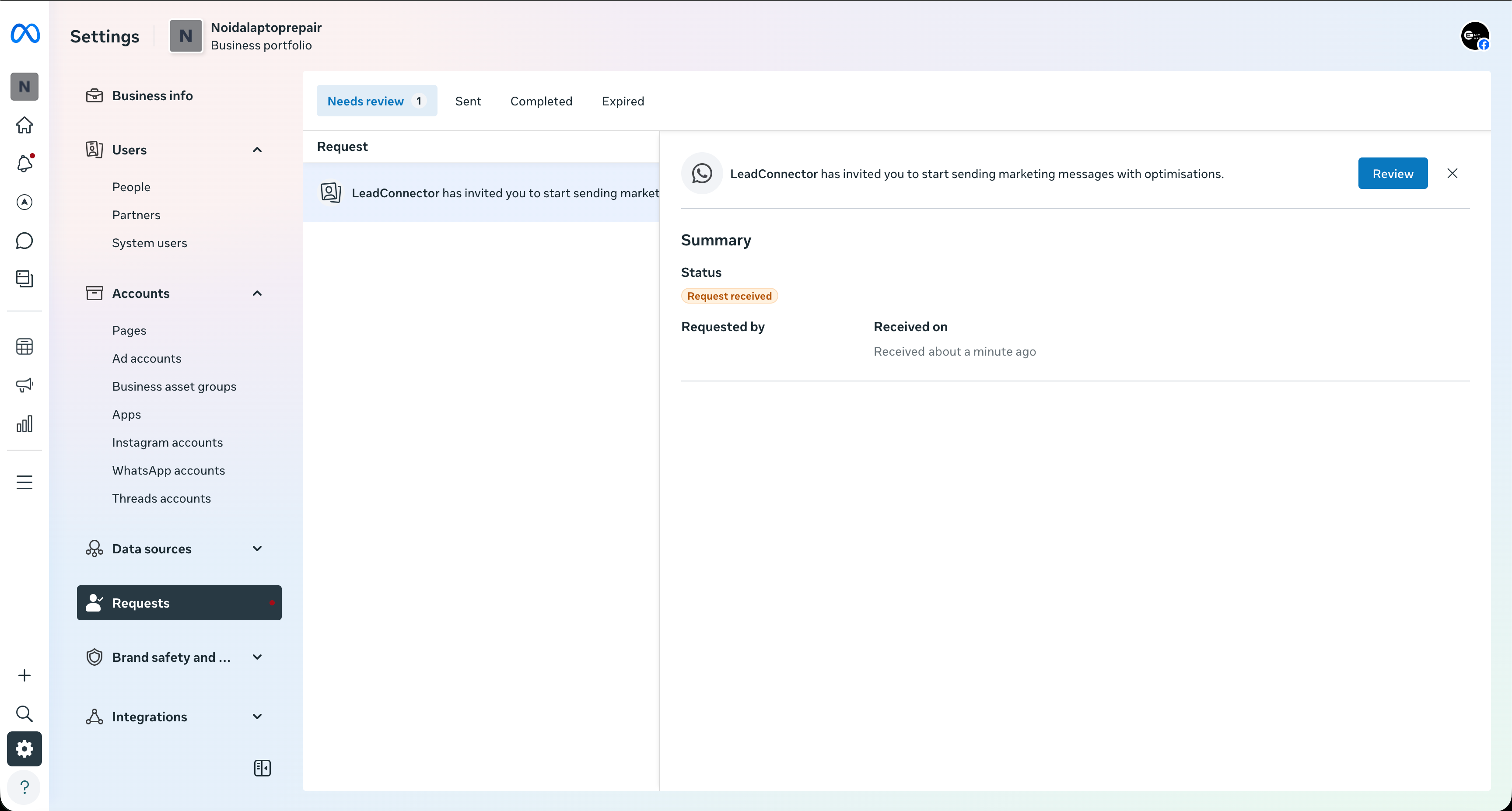Switch to the Sent tab
1512x811 pixels.
pyautogui.click(x=468, y=101)
